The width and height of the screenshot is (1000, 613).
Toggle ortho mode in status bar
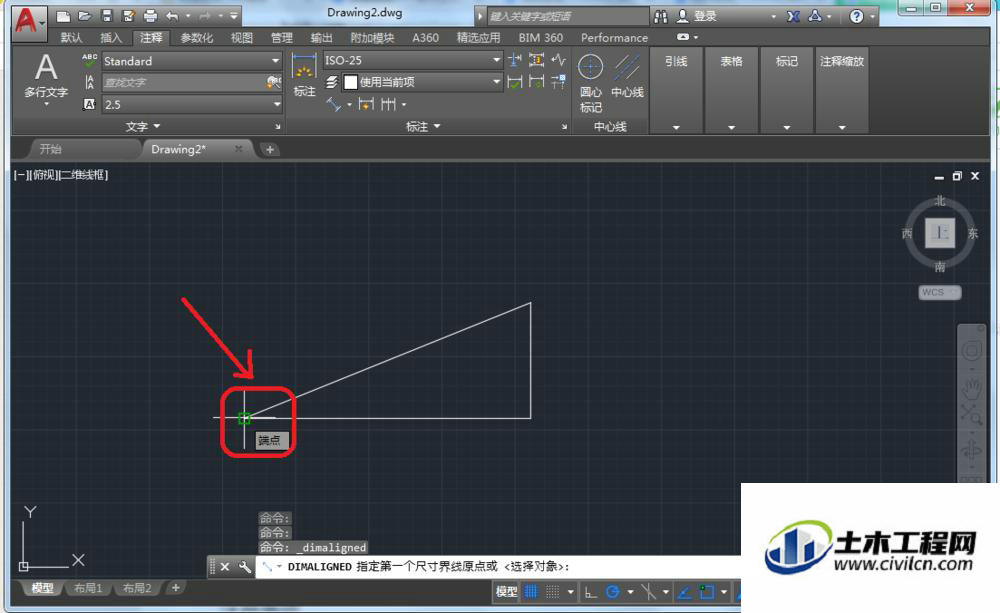(591, 592)
